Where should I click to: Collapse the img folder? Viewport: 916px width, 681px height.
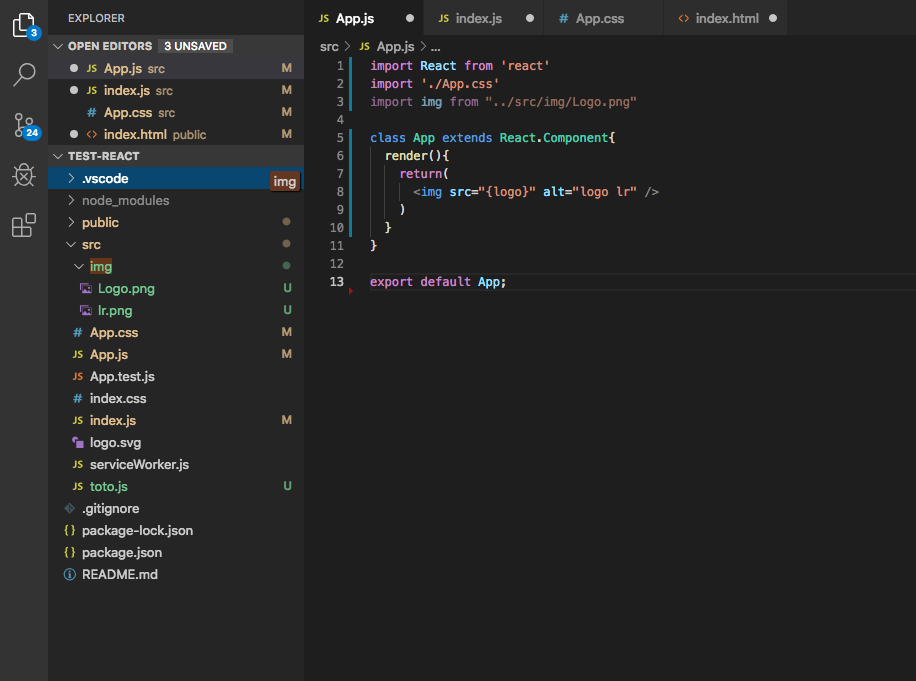(x=79, y=266)
